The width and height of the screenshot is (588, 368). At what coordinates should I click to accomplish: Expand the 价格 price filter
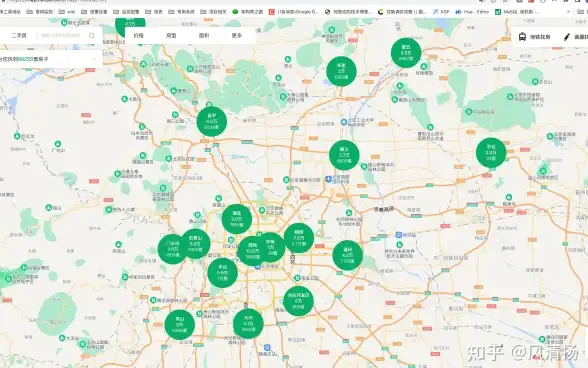(x=138, y=36)
